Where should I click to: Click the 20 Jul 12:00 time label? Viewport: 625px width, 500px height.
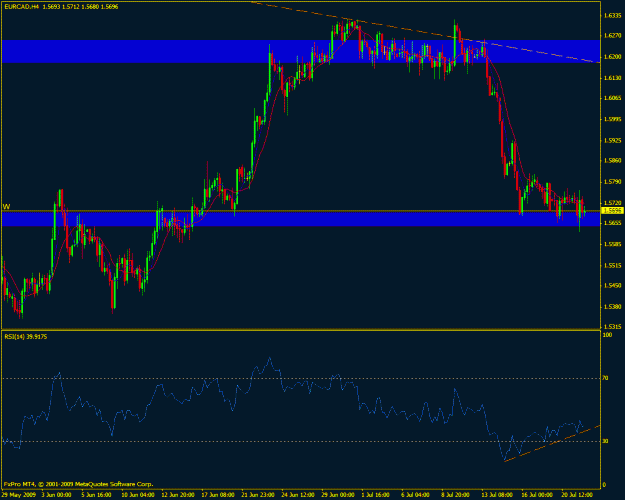point(577,495)
